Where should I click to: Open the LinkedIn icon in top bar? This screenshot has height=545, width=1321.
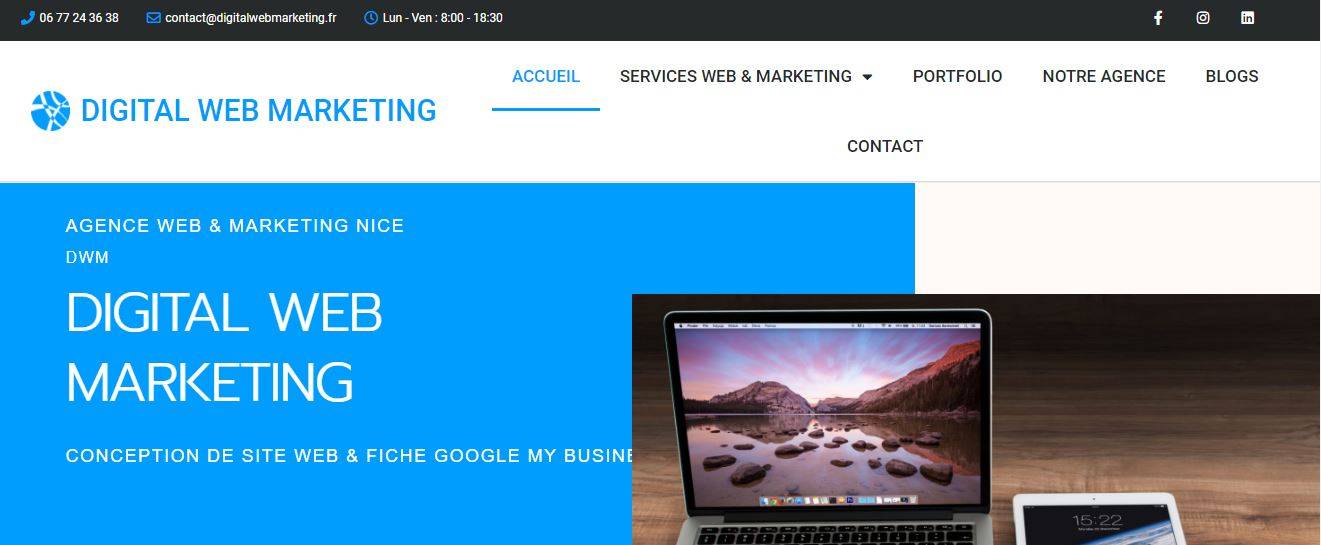pos(1247,18)
